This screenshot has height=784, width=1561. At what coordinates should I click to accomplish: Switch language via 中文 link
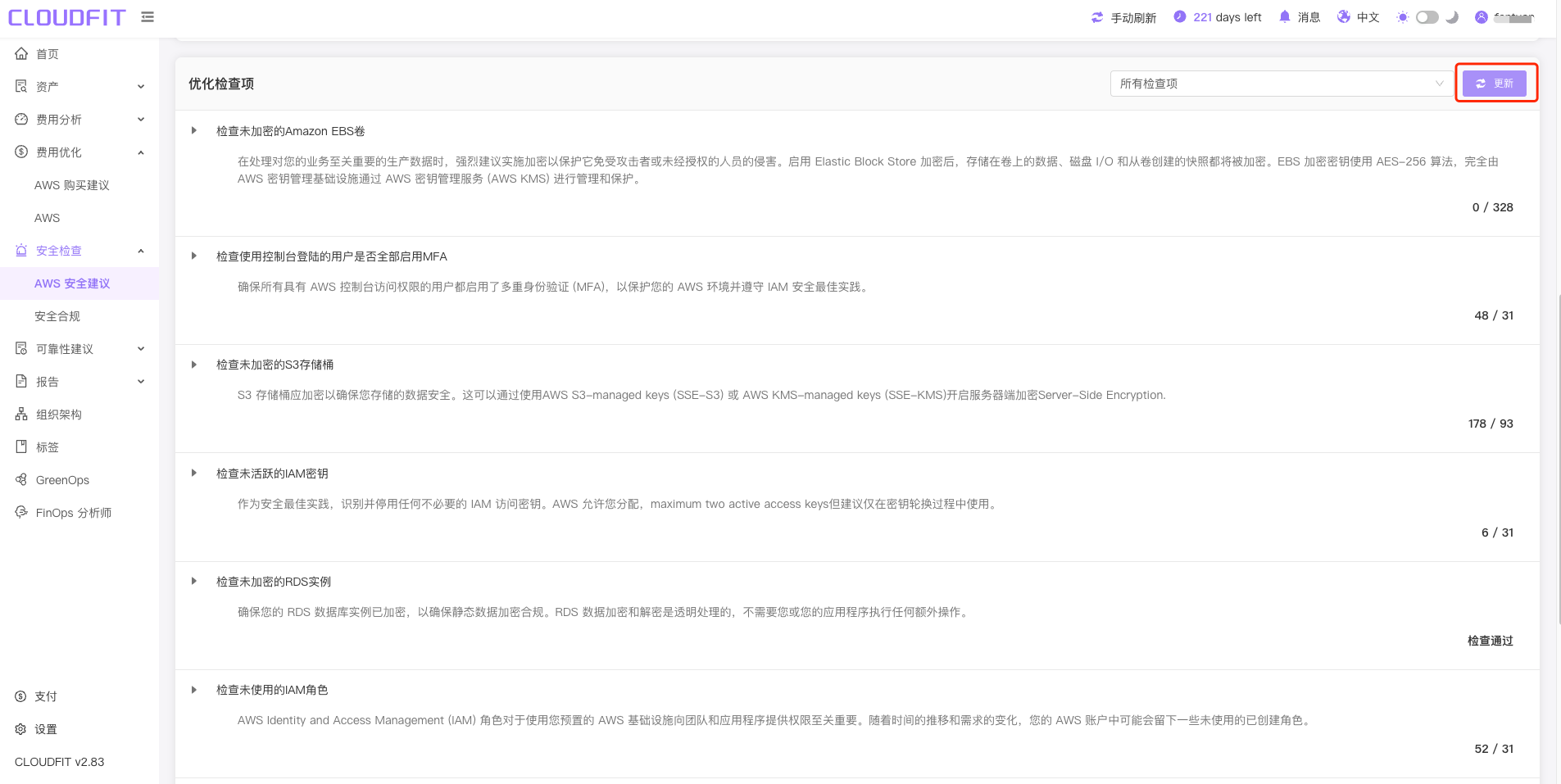click(1368, 17)
